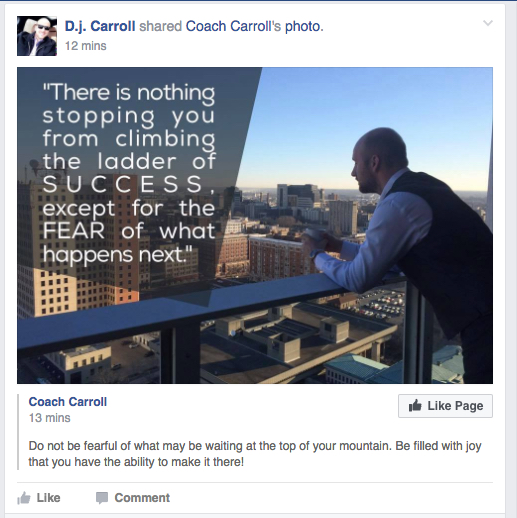Open D.j. Carroll's profile picture thumbnail
Image resolution: width=517 pixels, height=518 pixels.
37,36
